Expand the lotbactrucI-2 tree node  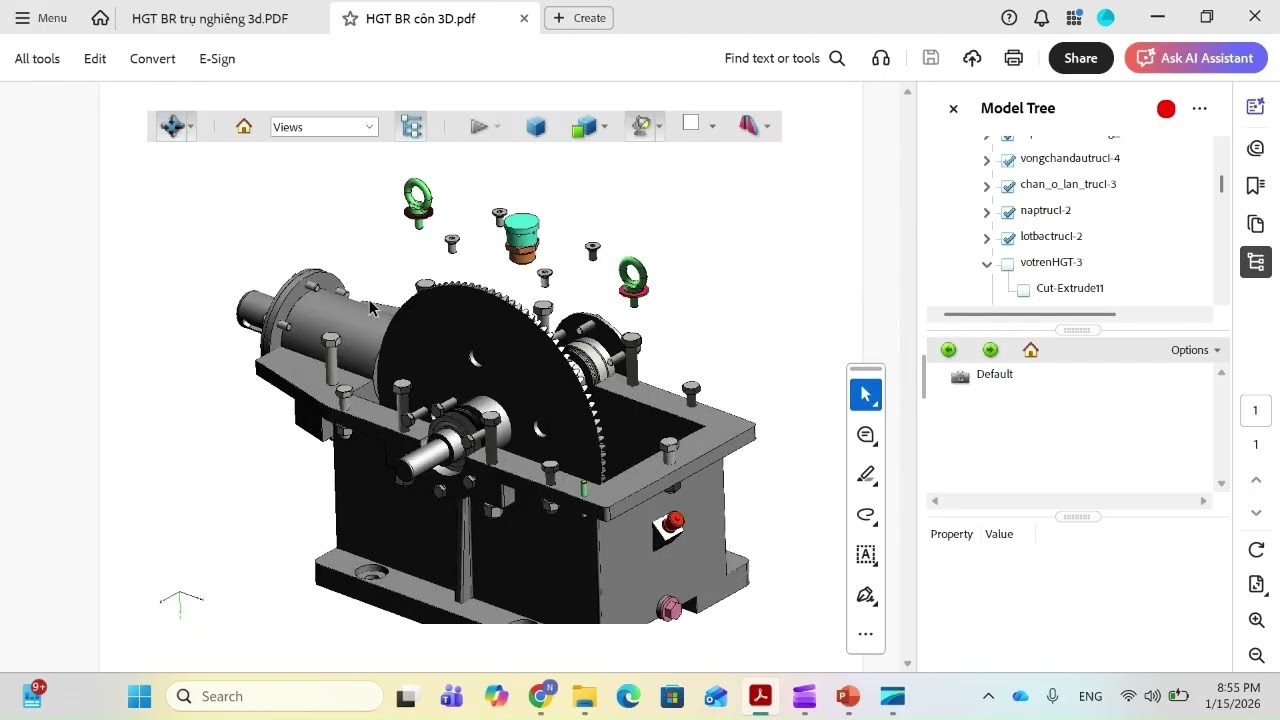click(x=987, y=238)
